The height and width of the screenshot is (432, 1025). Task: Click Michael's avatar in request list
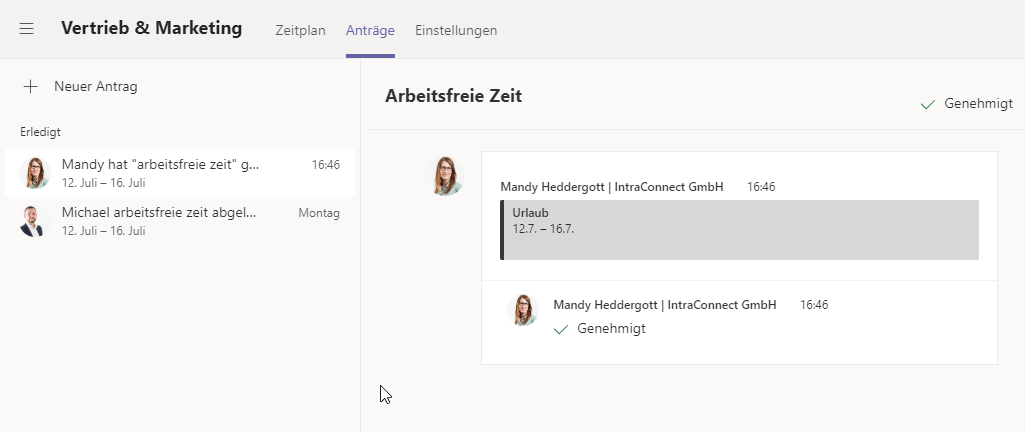pos(35,221)
